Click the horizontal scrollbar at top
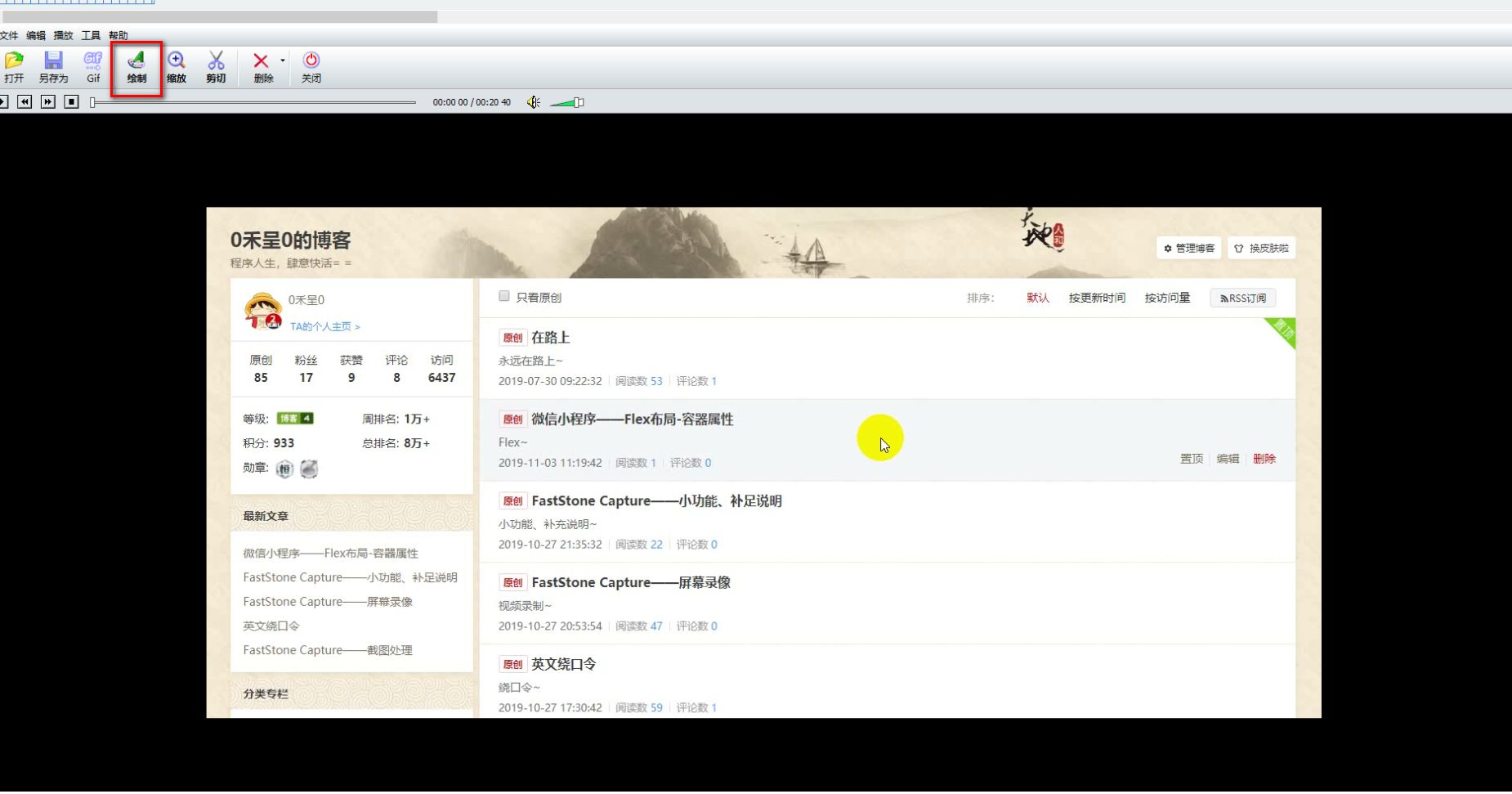1512x794 pixels. coord(221,16)
